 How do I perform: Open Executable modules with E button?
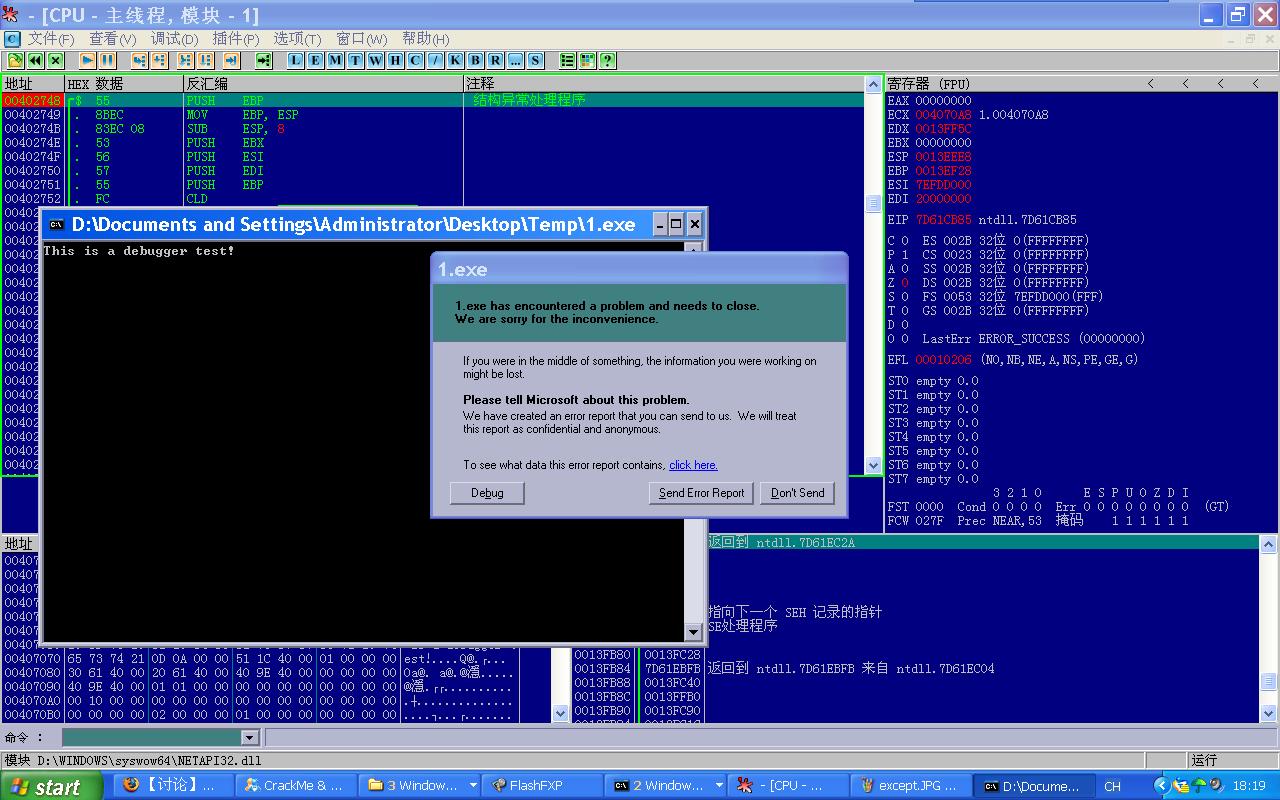coord(315,60)
